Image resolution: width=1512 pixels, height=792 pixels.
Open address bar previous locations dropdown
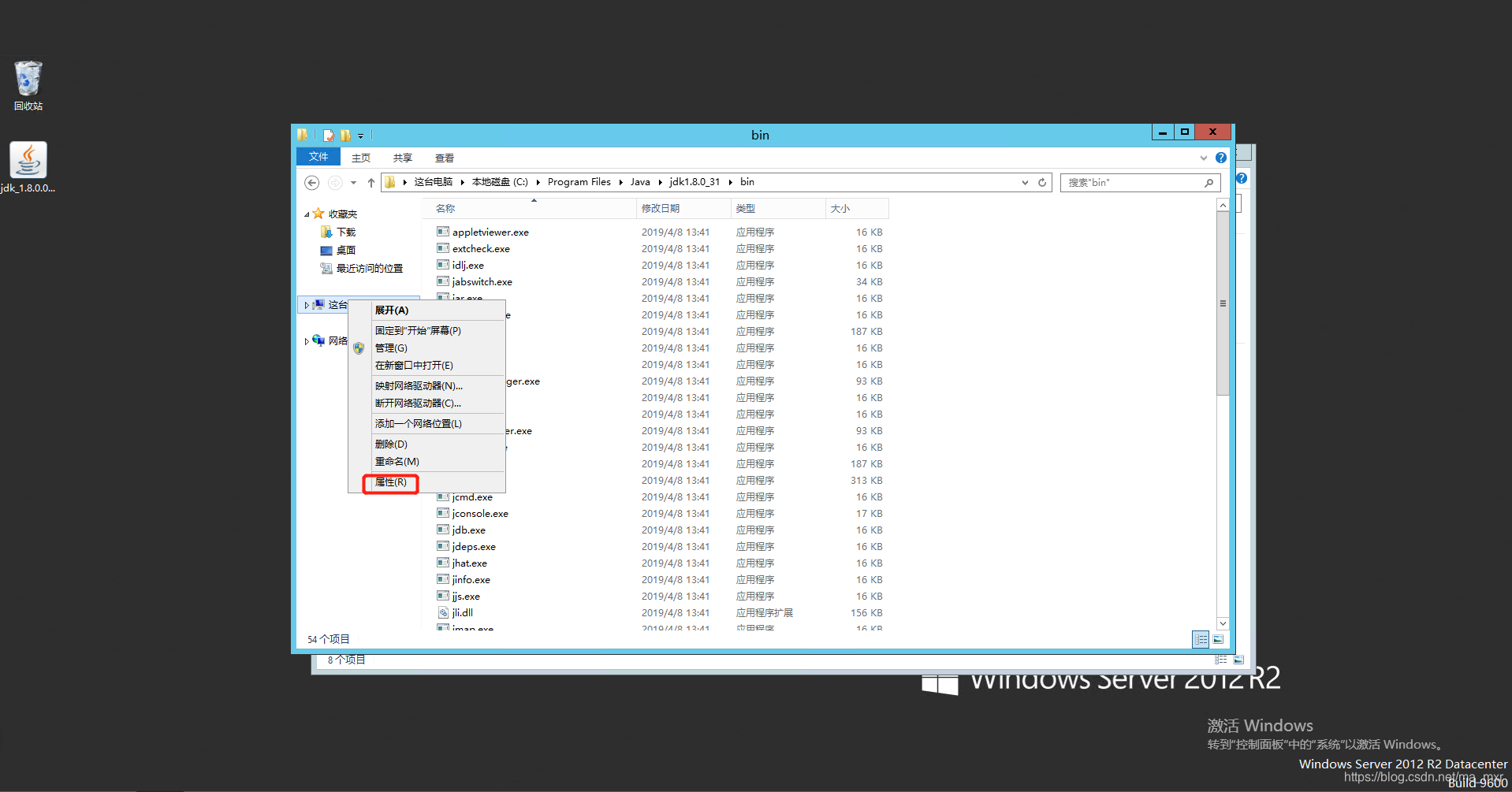(1025, 182)
